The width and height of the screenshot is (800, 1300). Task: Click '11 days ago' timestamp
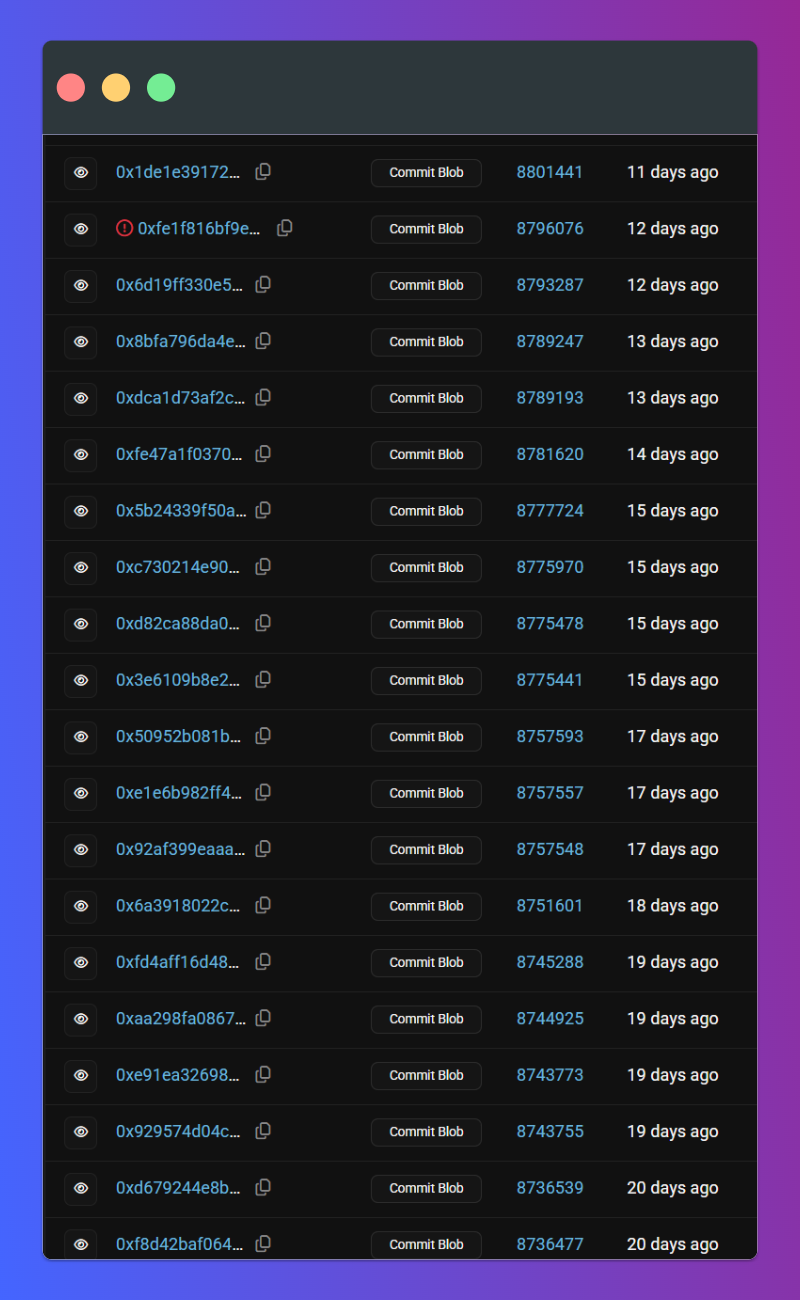pos(673,172)
